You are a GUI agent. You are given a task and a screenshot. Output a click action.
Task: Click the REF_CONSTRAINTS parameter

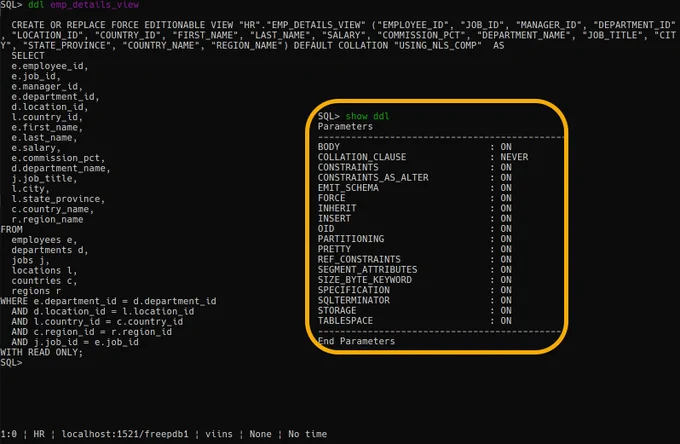click(359, 259)
